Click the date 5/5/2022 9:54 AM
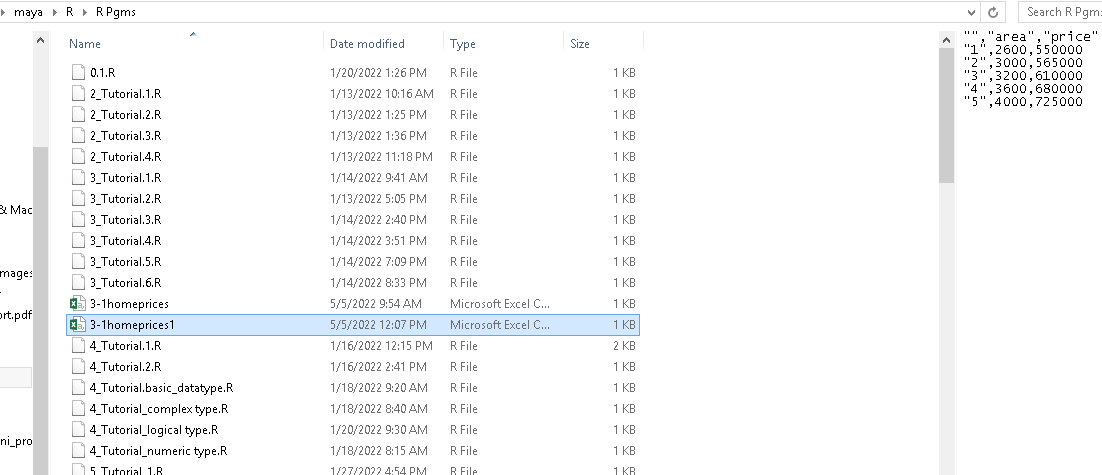 [376, 304]
